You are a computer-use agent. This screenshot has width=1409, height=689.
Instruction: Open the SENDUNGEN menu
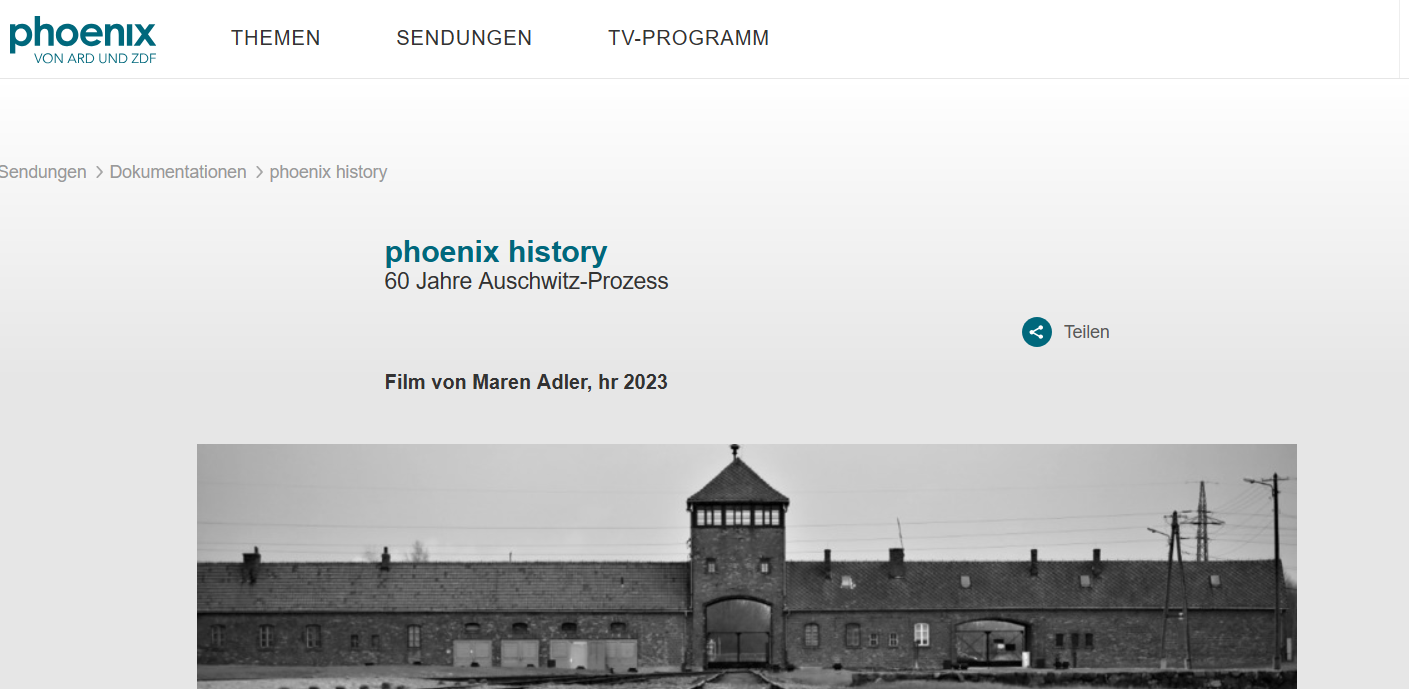[464, 38]
